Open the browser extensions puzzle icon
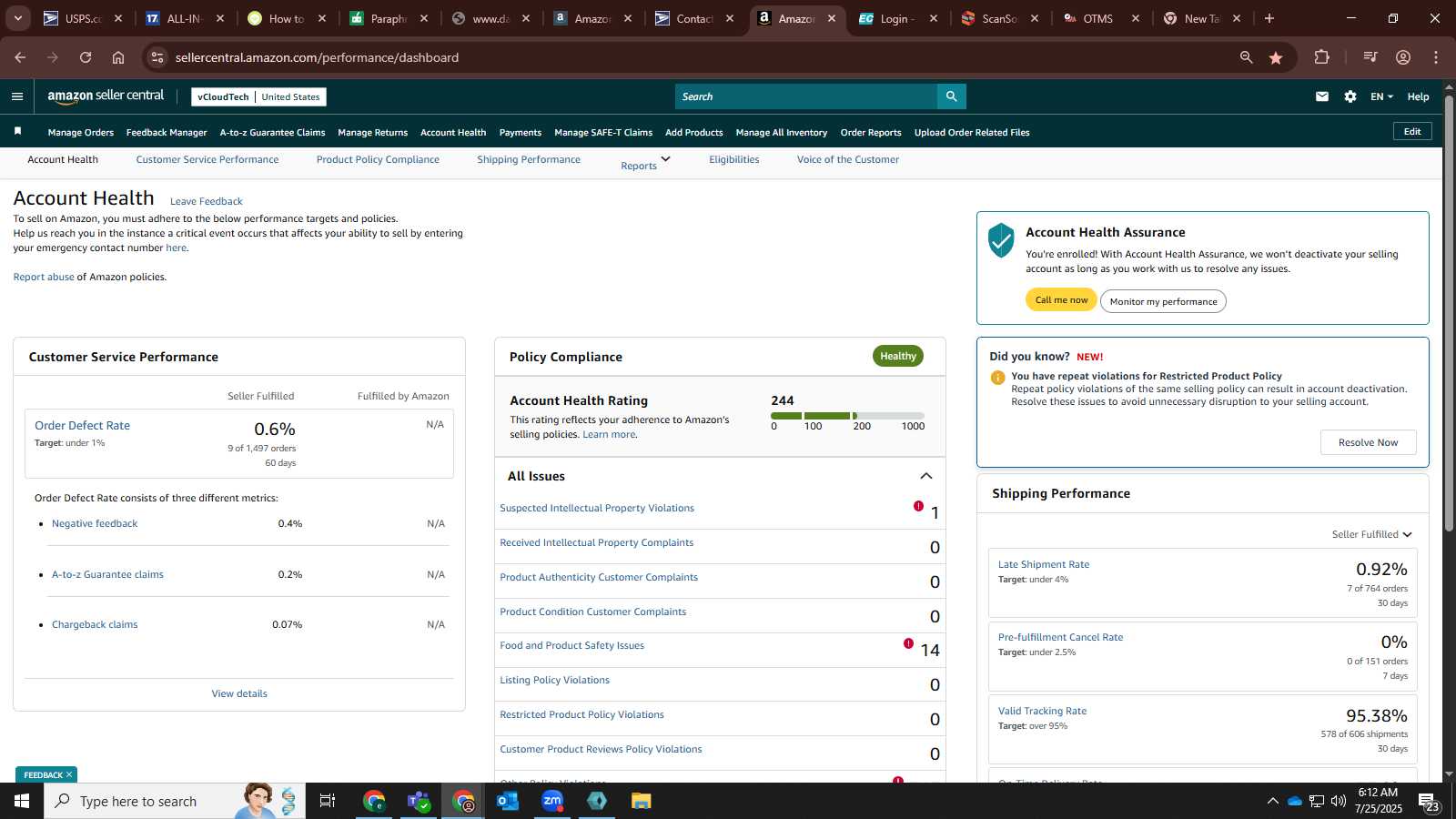Image resolution: width=1456 pixels, height=819 pixels. [x=1322, y=57]
